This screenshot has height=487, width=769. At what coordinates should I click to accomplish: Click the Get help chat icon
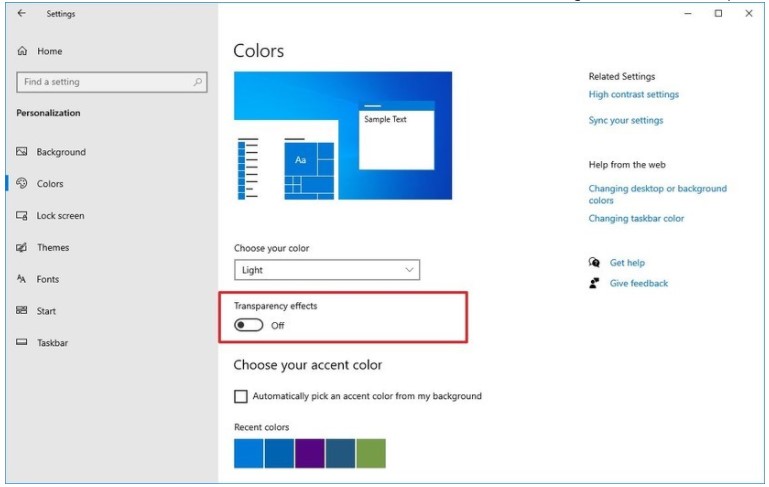(594, 262)
